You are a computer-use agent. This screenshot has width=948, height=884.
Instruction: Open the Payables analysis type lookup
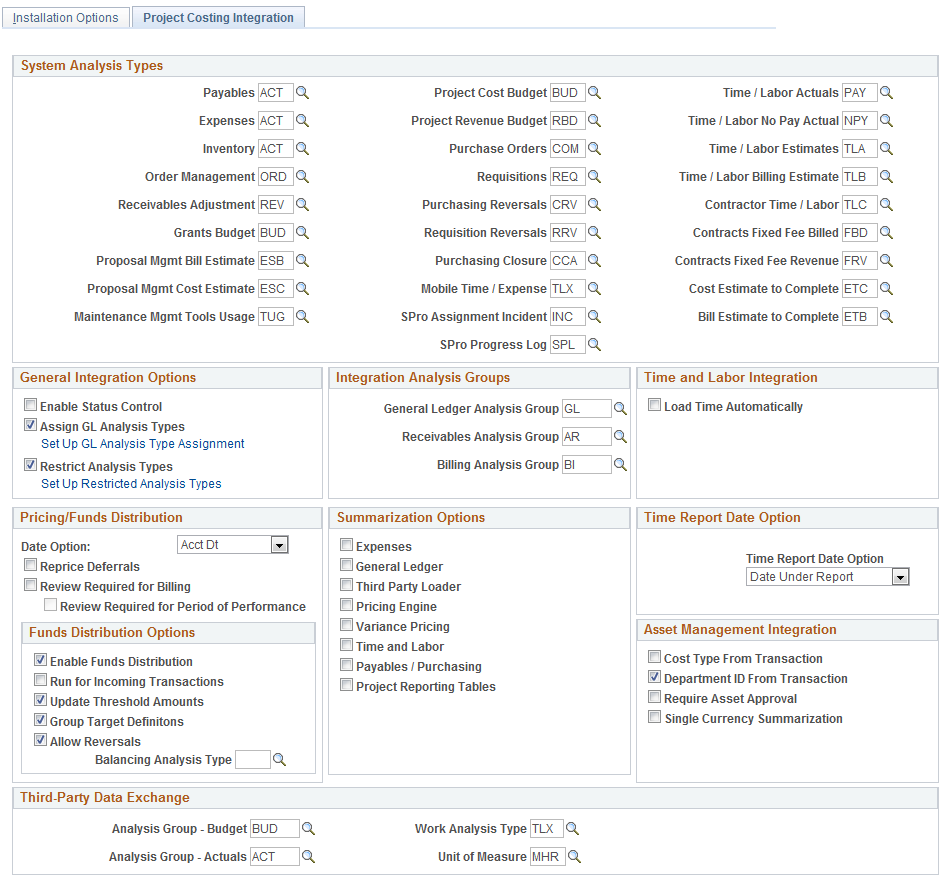click(x=303, y=92)
